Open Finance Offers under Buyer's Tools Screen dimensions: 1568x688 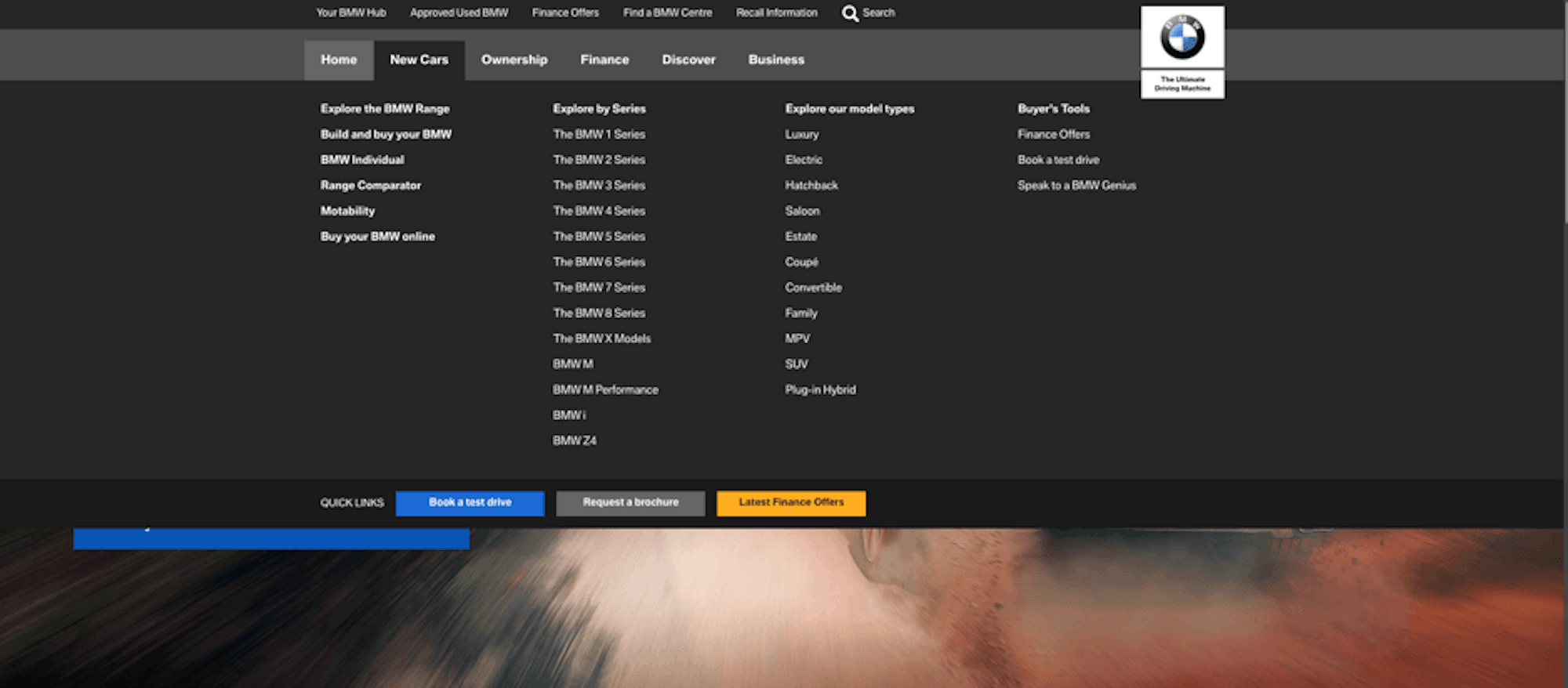pos(1054,135)
